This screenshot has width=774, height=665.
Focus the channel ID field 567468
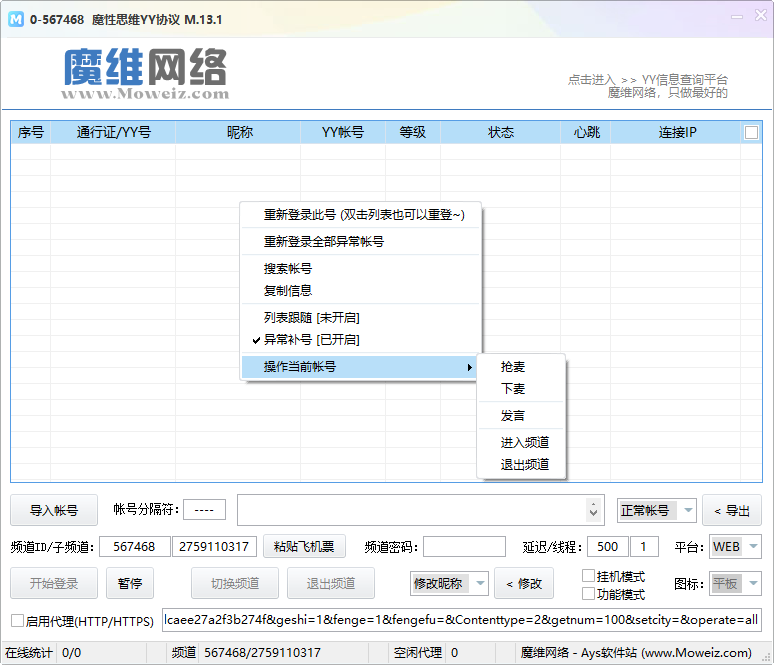click(135, 547)
